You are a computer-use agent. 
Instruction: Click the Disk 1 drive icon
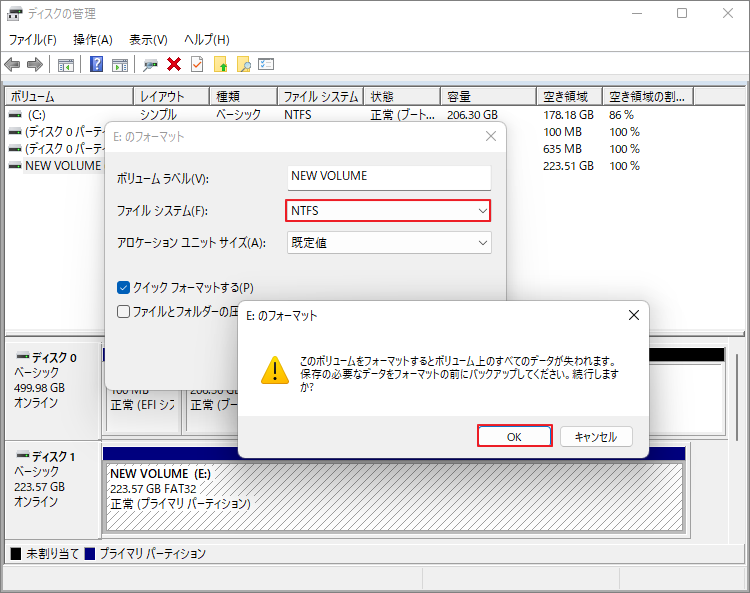tap(23, 455)
